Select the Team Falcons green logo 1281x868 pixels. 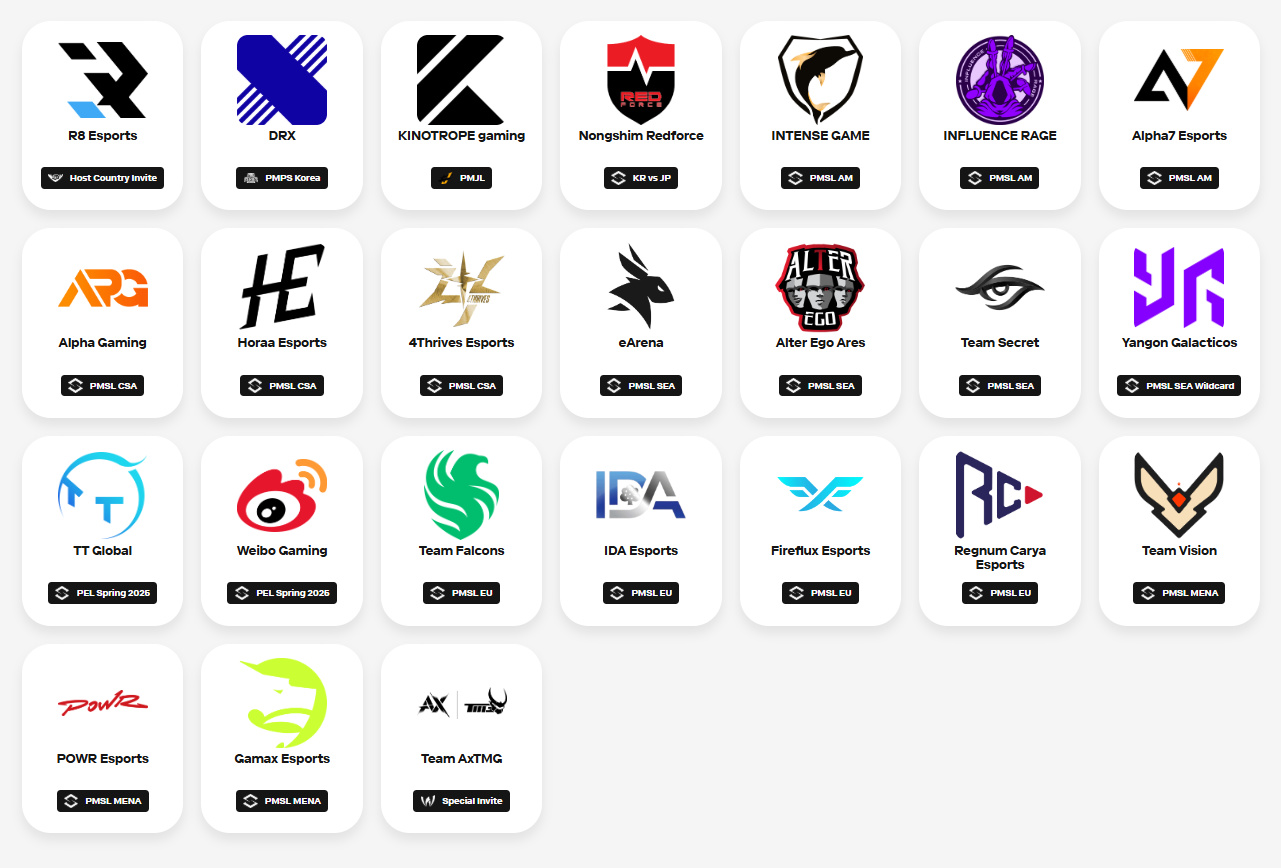[x=462, y=495]
